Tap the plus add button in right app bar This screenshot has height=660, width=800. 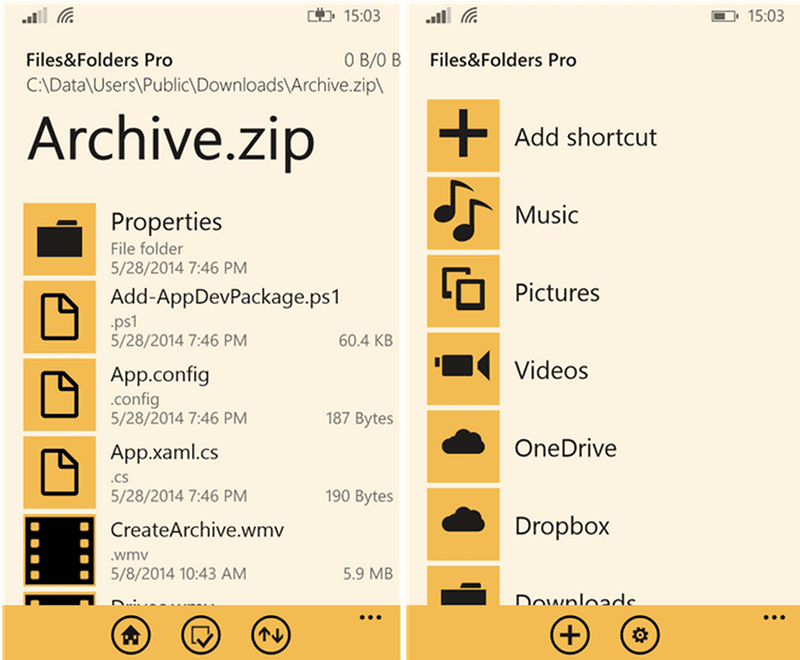click(570, 635)
